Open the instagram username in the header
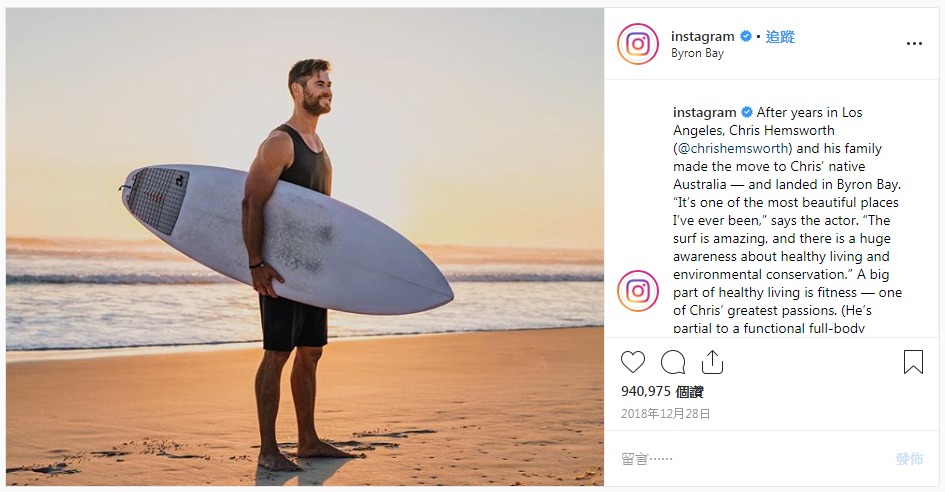The image size is (945, 492). coord(703,37)
